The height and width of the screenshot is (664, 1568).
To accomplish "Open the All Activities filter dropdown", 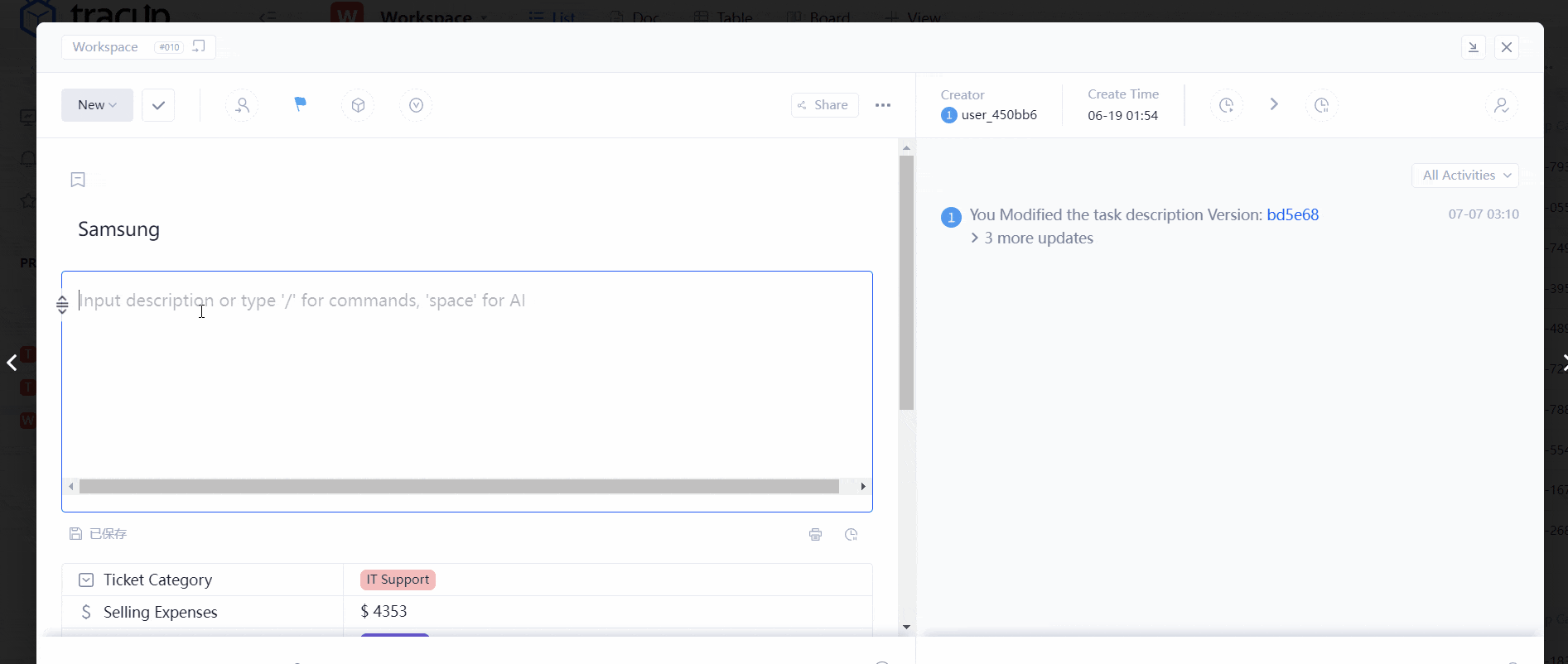I will click(x=1465, y=176).
